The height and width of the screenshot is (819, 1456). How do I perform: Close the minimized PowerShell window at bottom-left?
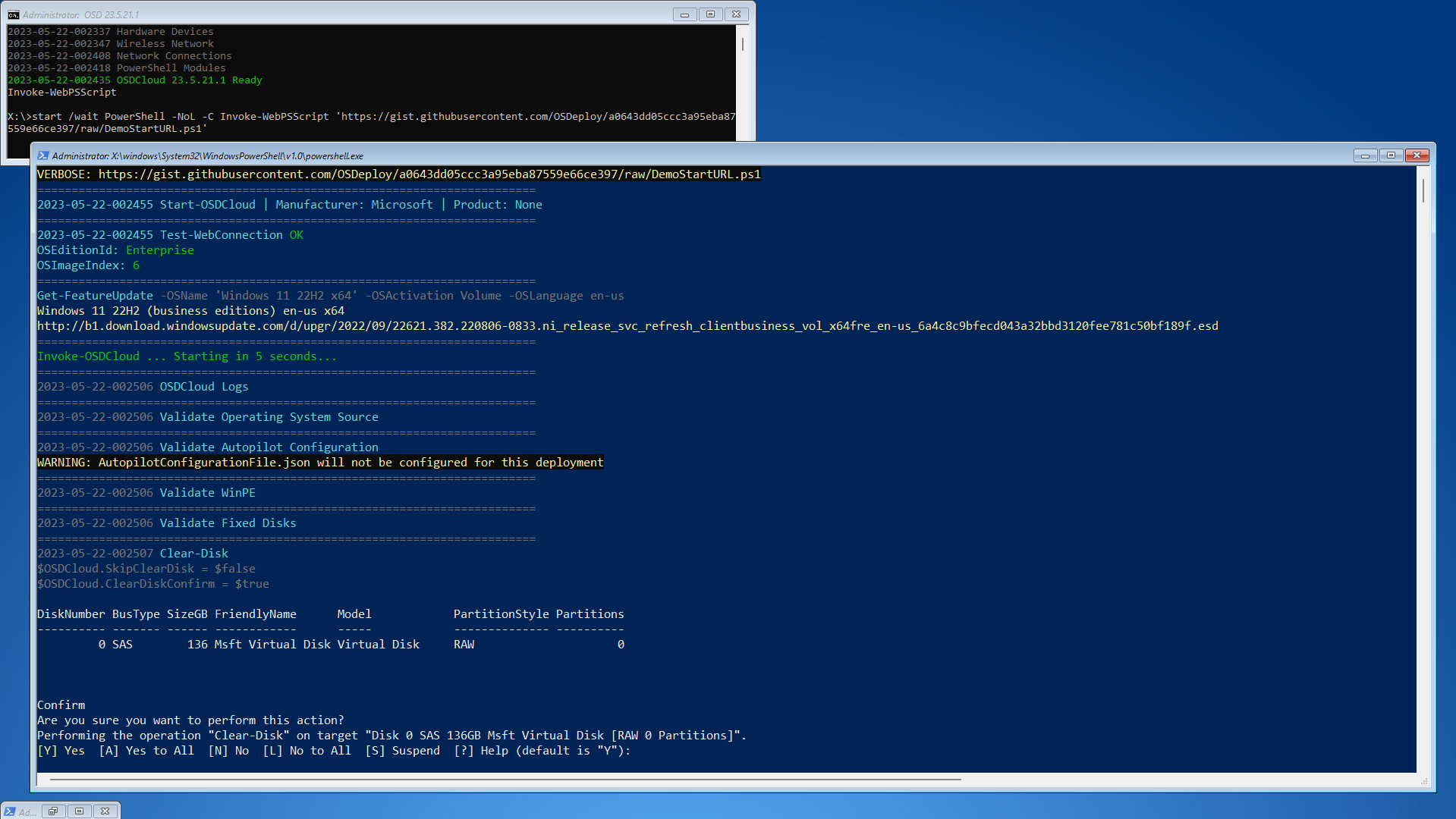[105, 811]
